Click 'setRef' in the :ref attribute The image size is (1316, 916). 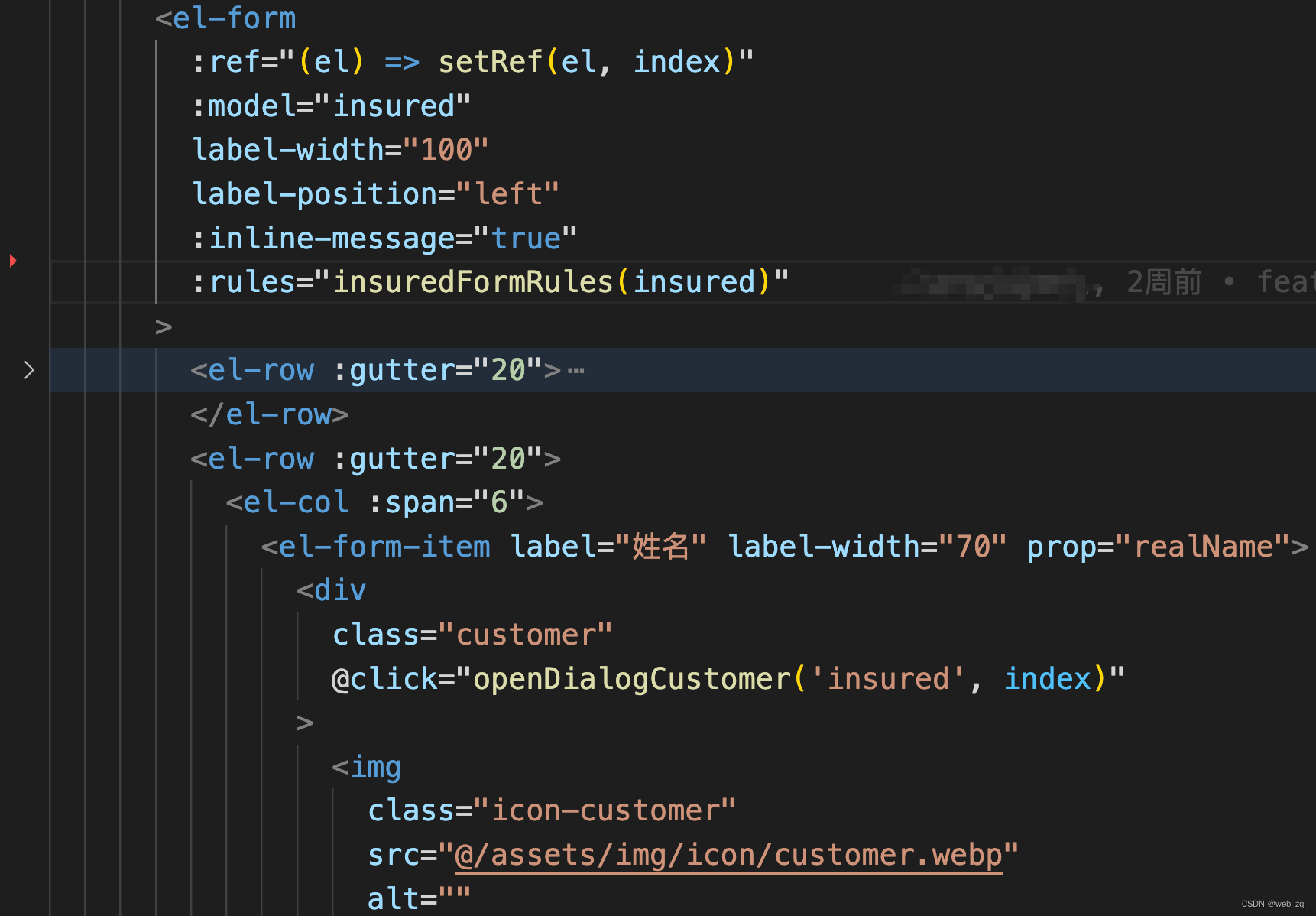491,62
